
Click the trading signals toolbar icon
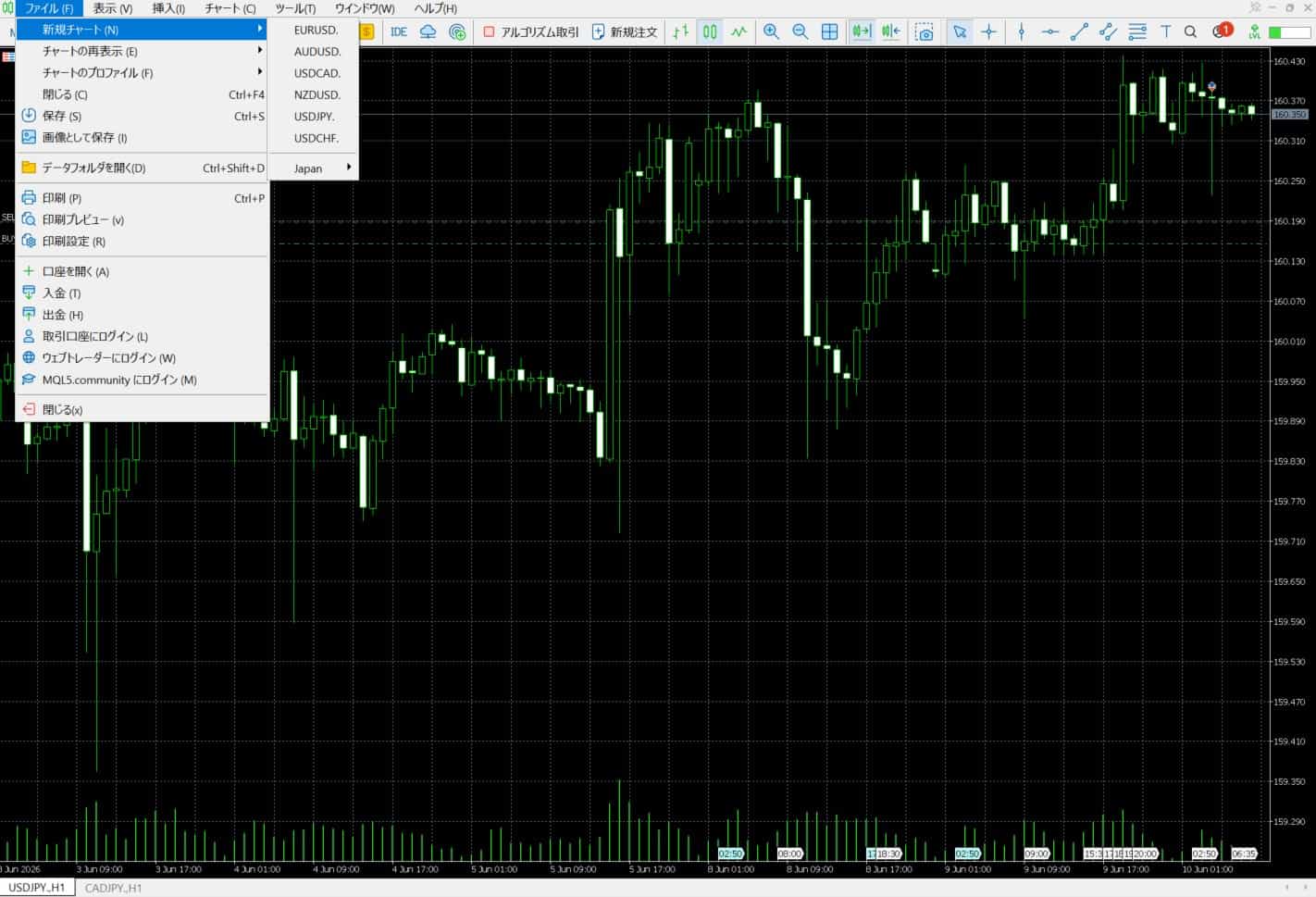pyautogui.click(x=457, y=31)
